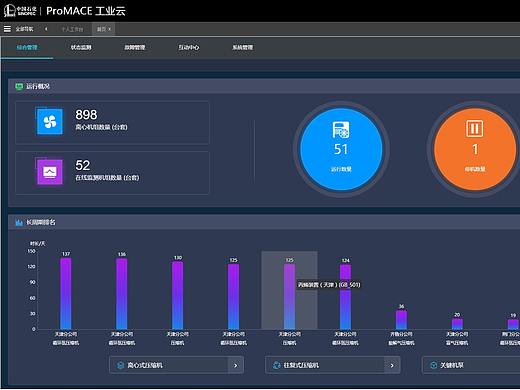Click the 全部导航 navigation label
Screen dimensions: 520x390
24,29
